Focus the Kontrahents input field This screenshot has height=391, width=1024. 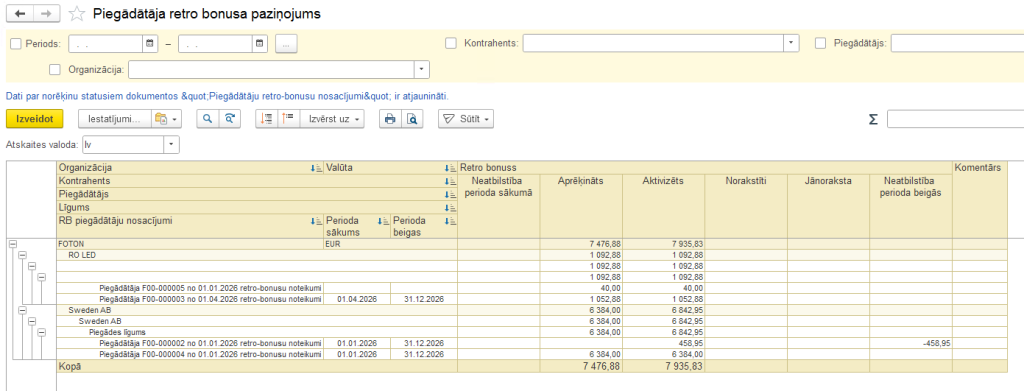click(653, 44)
